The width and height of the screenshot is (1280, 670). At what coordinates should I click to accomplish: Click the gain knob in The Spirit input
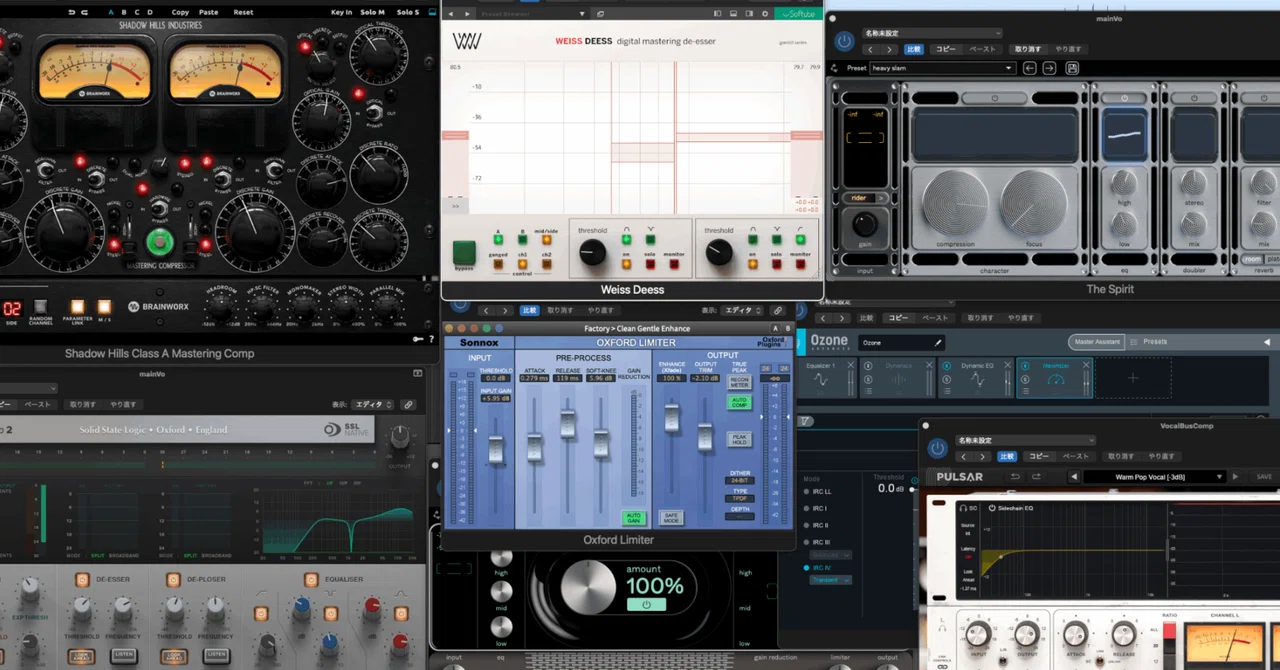coord(865,224)
